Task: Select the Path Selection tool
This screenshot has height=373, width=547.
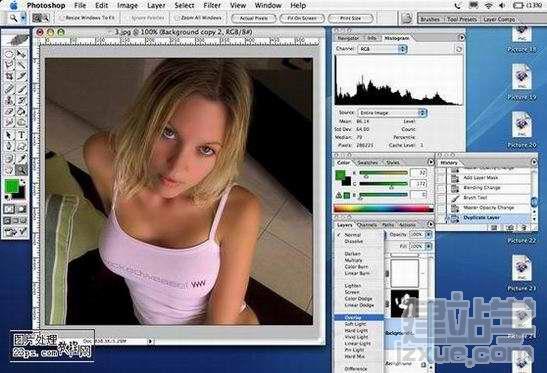Action: click(x=9, y=135)
